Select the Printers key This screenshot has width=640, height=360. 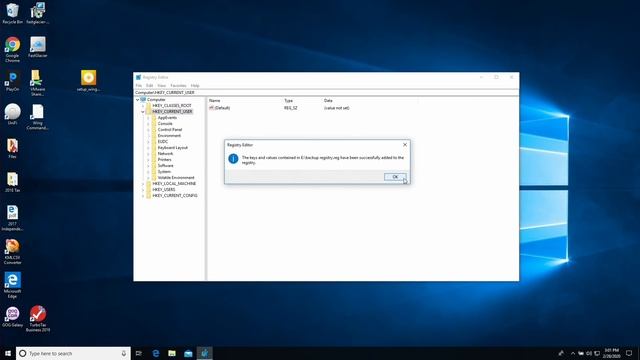pos(164,160)
